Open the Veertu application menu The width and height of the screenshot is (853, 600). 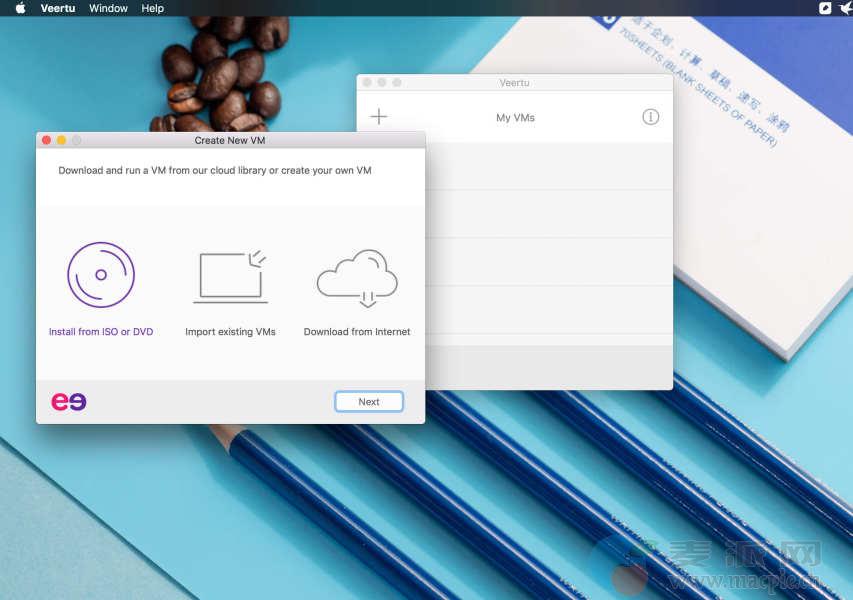pos(58,8)
